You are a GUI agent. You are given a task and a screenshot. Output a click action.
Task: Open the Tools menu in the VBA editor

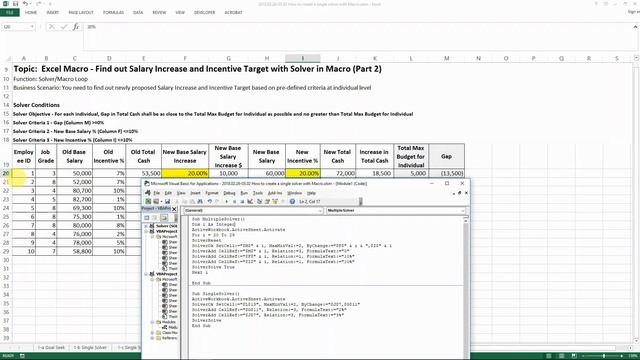coord(258,193)
